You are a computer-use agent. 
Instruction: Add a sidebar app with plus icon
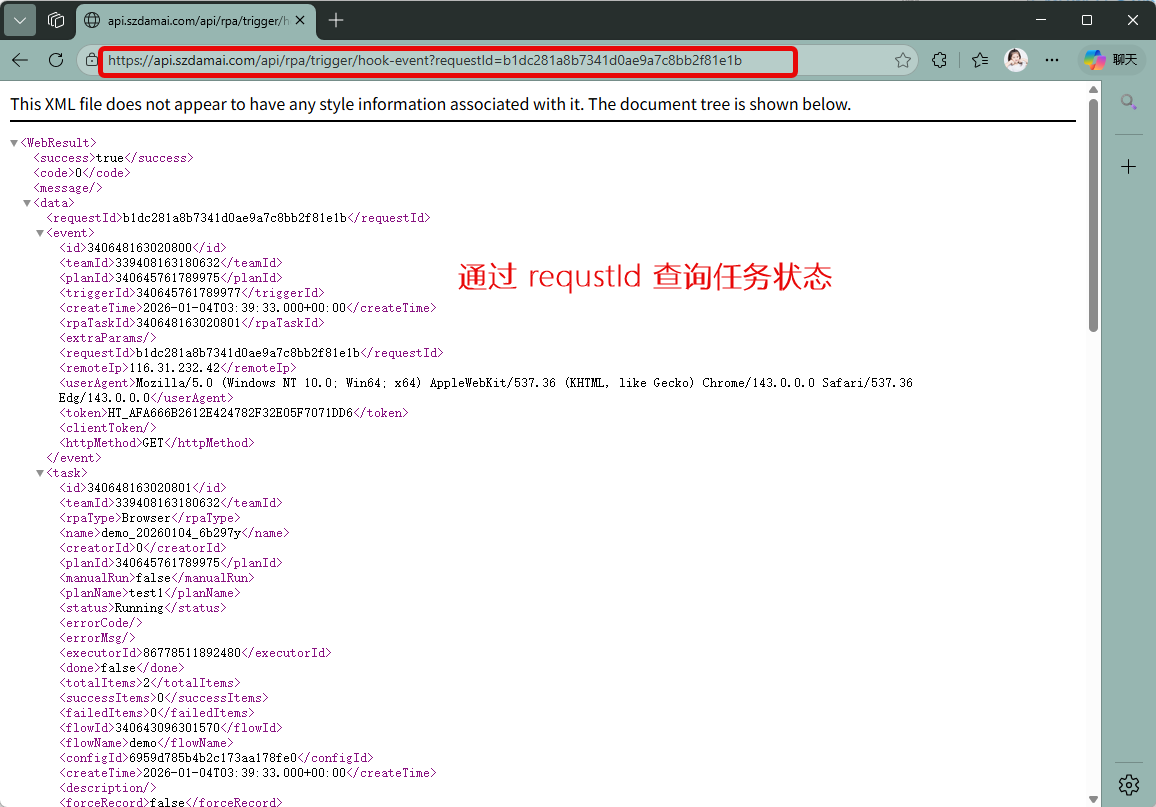[1128, 166]
